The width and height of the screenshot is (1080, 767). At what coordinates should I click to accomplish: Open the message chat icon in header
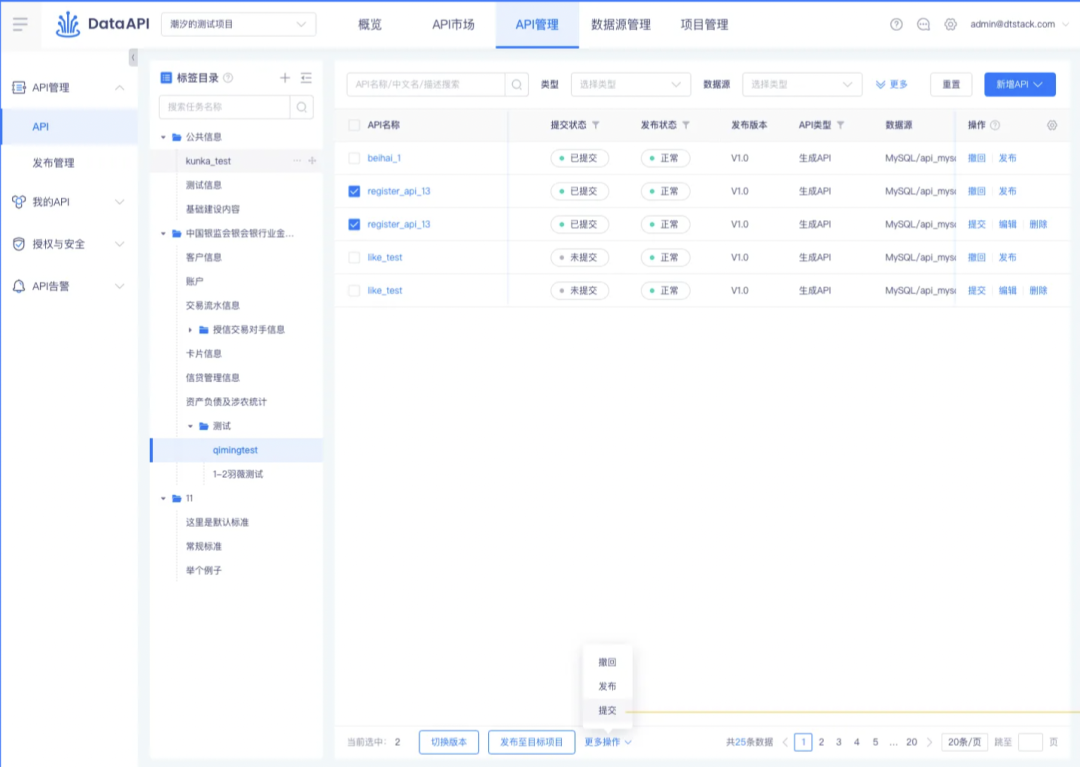tap(923, 24)
